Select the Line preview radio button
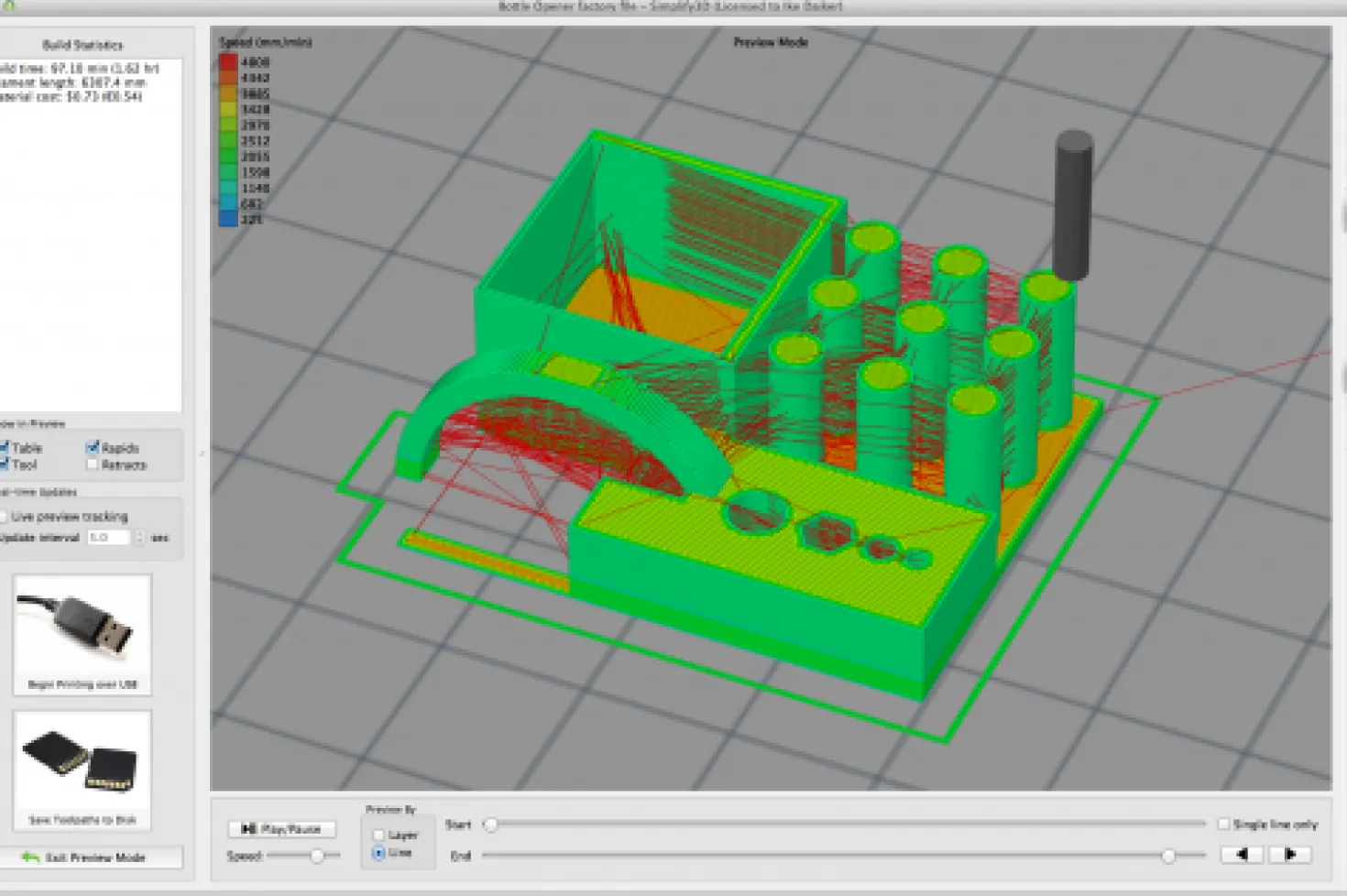This screenshot has height=896, width=1347. point(378,853)
